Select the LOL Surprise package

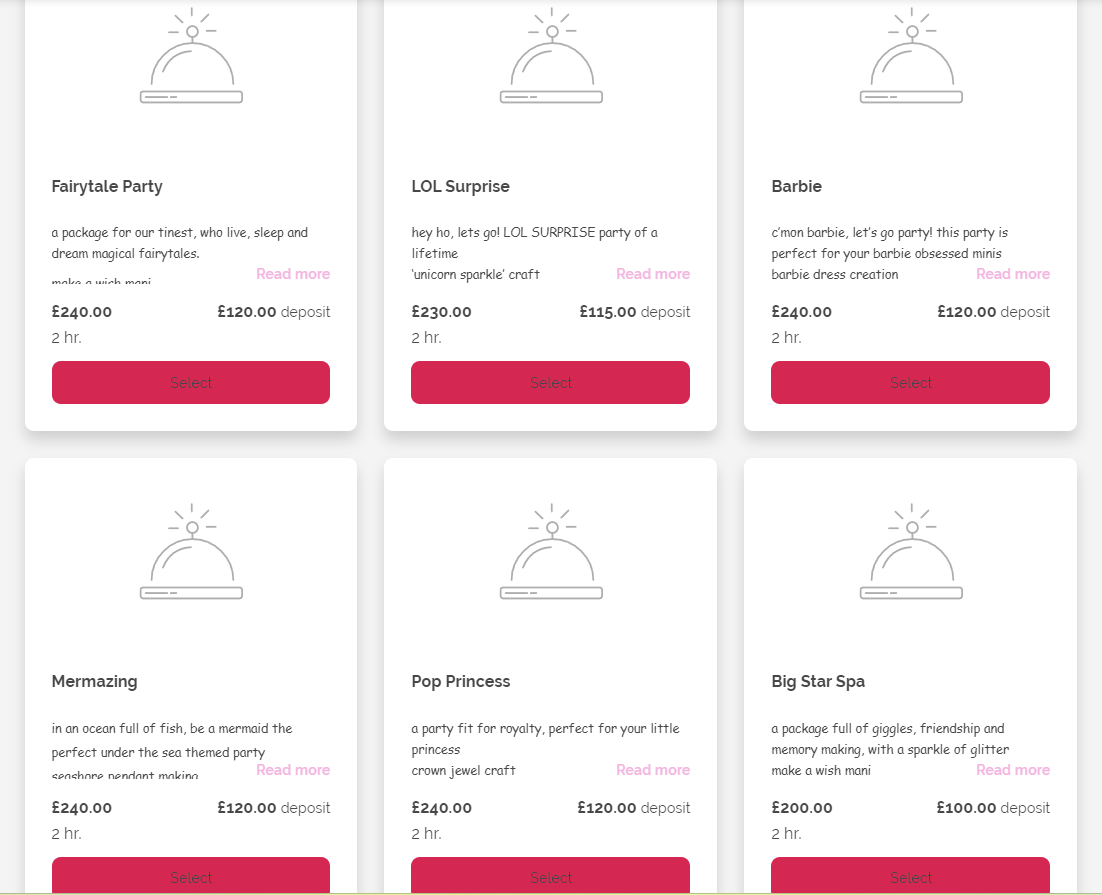click(x=551, y=383)
